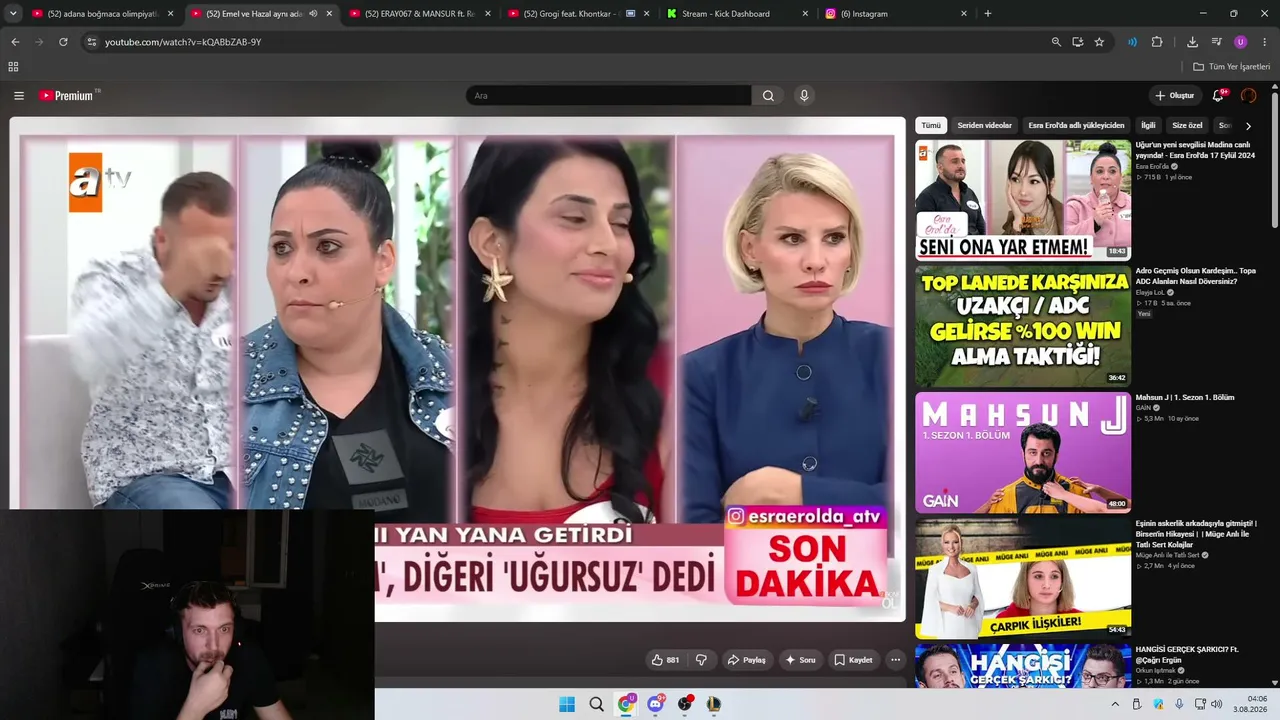
Task: Close the Grogi feat. Khontkar tab
Action: [x=647, y=14]
